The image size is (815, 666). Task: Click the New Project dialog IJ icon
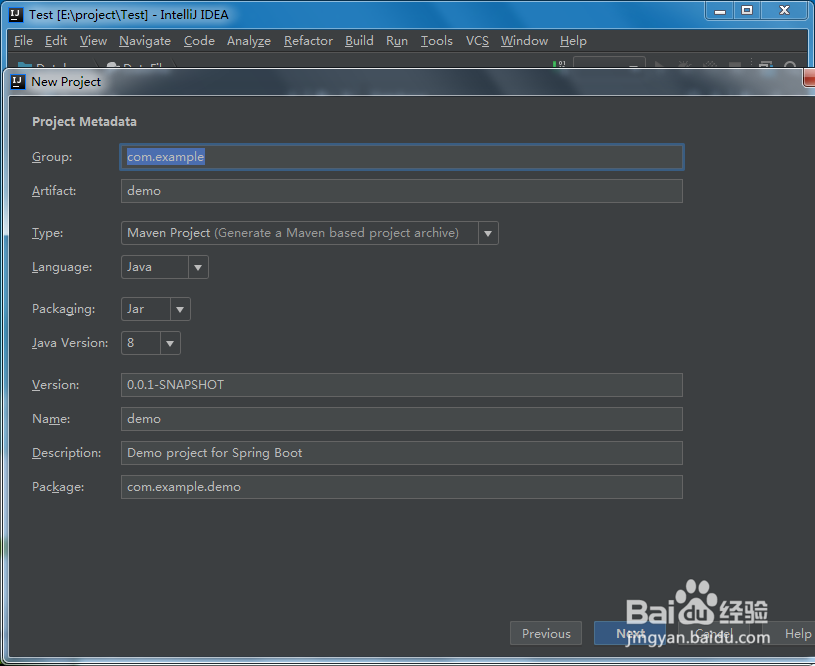click(x=18, y=82)
